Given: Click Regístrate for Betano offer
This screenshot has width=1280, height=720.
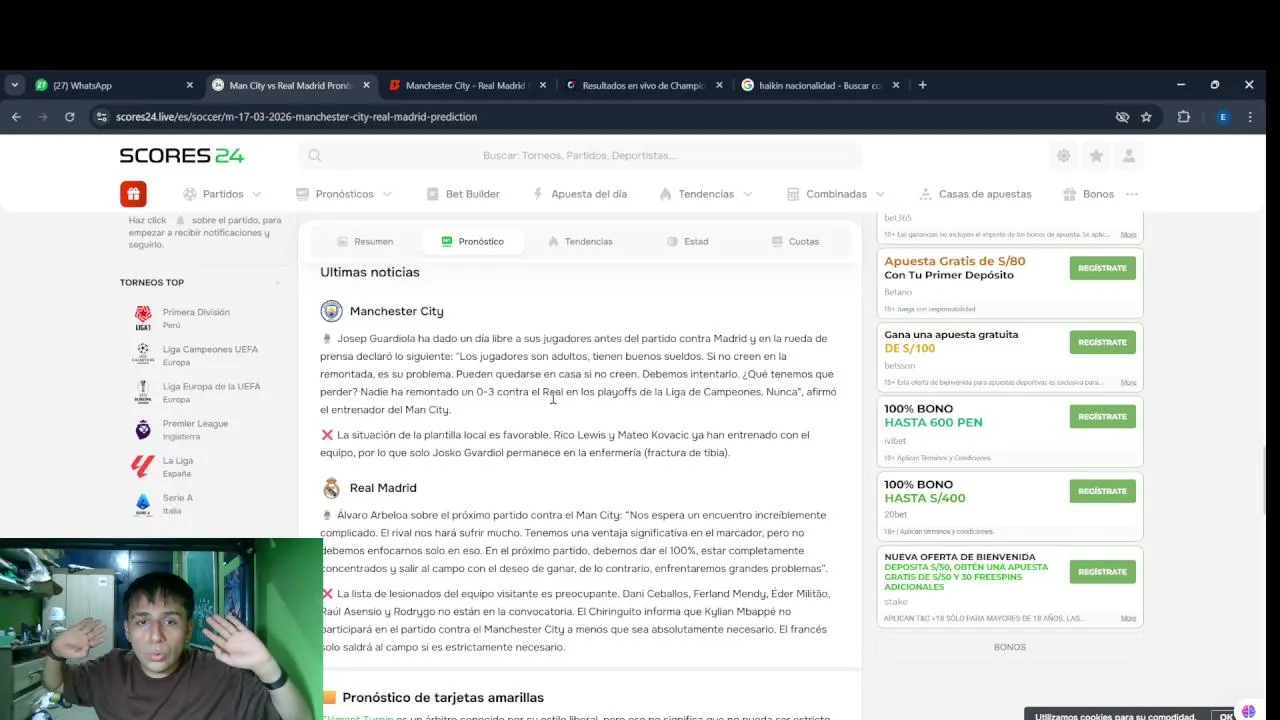Looking at the screenshot, I should (1102, 268).
